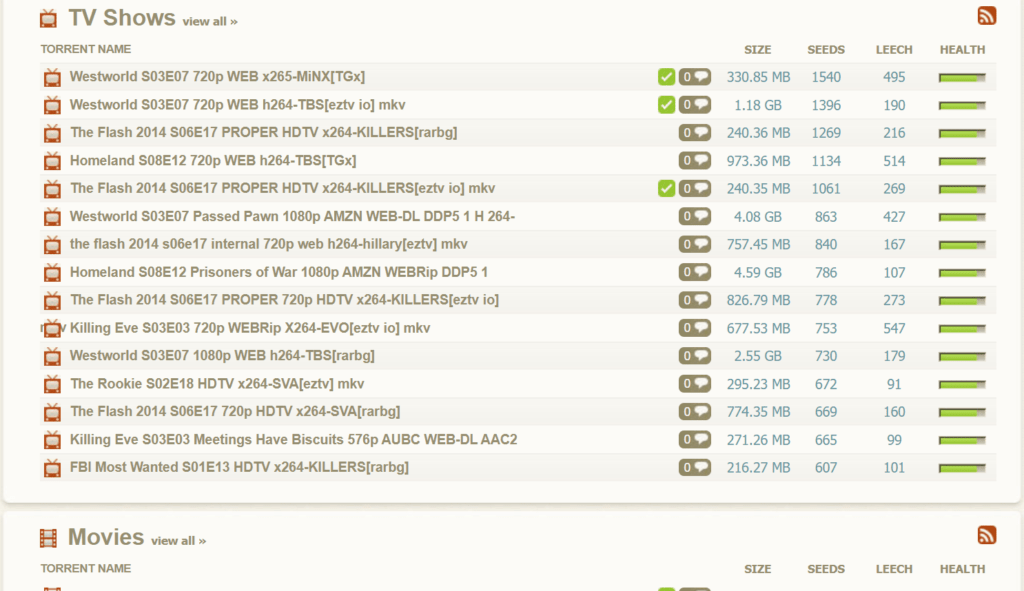Viewport: 1024px width, 591px height.
Task: Open comments bubble for Westworld Passed Pawn 1080p
Action: pos(695,216)
